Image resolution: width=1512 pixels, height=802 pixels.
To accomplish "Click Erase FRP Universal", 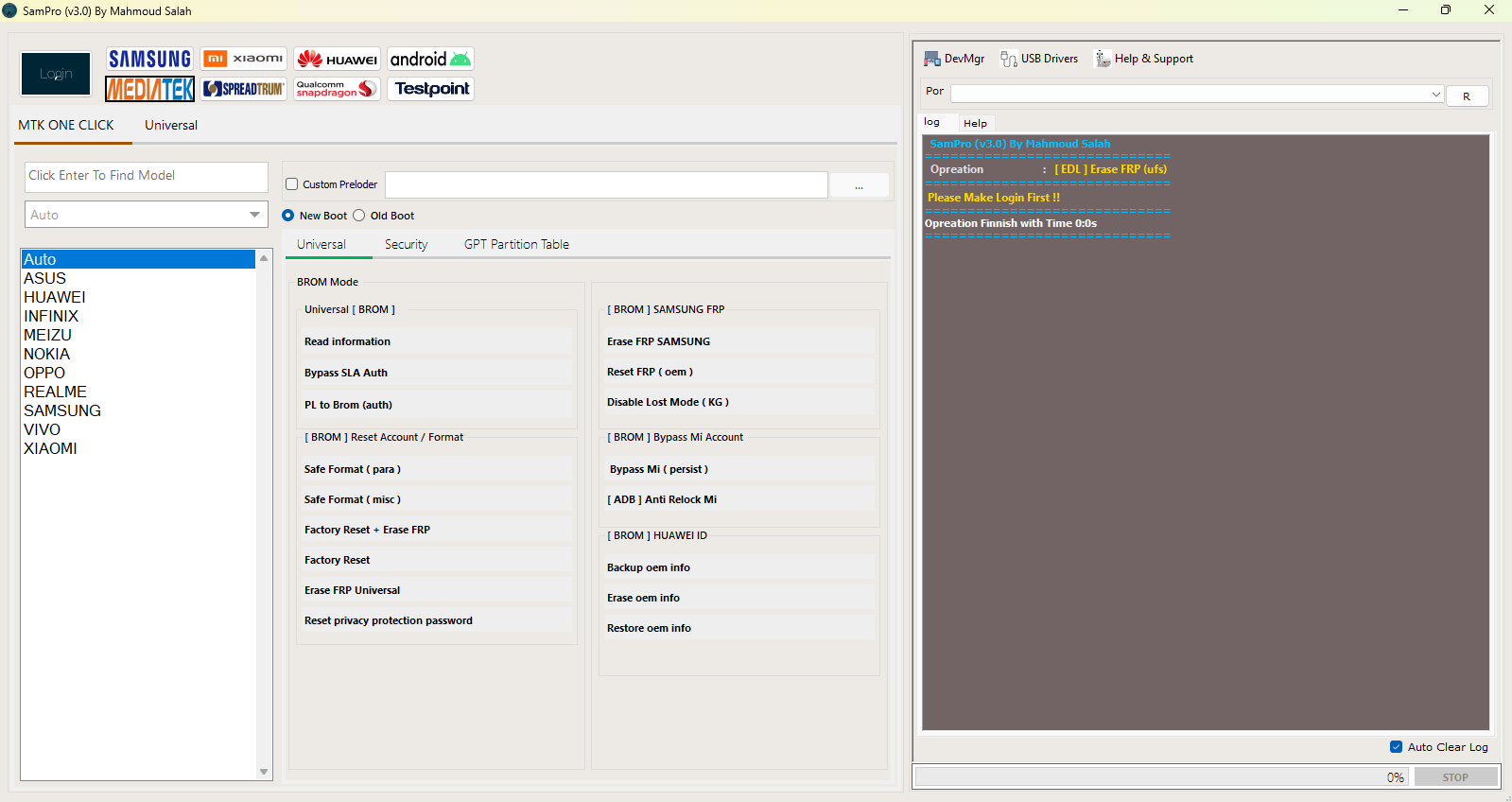I will tap(437, 590).
